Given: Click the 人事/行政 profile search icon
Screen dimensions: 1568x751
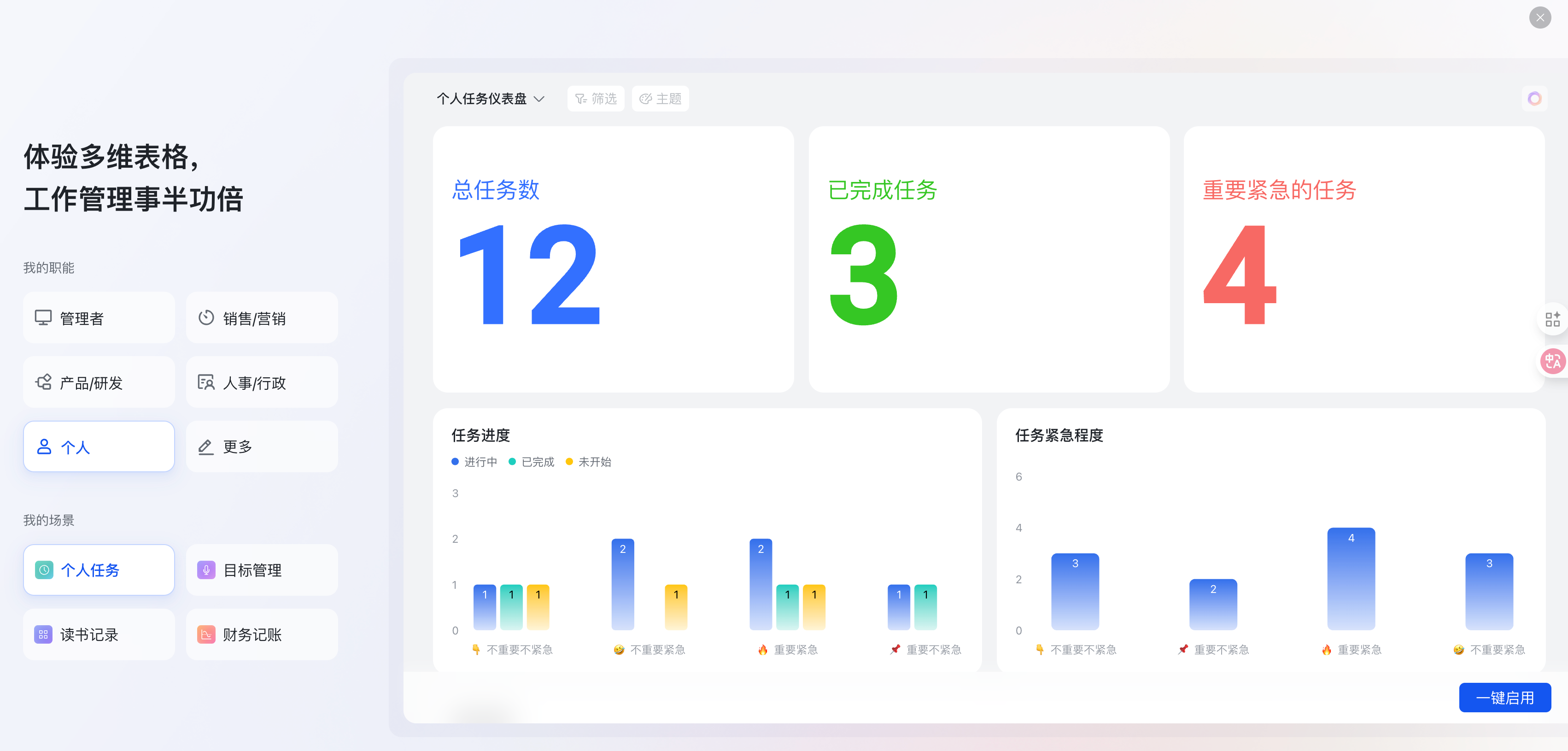Looking at the screenshot, I should [x=206, y=382].
